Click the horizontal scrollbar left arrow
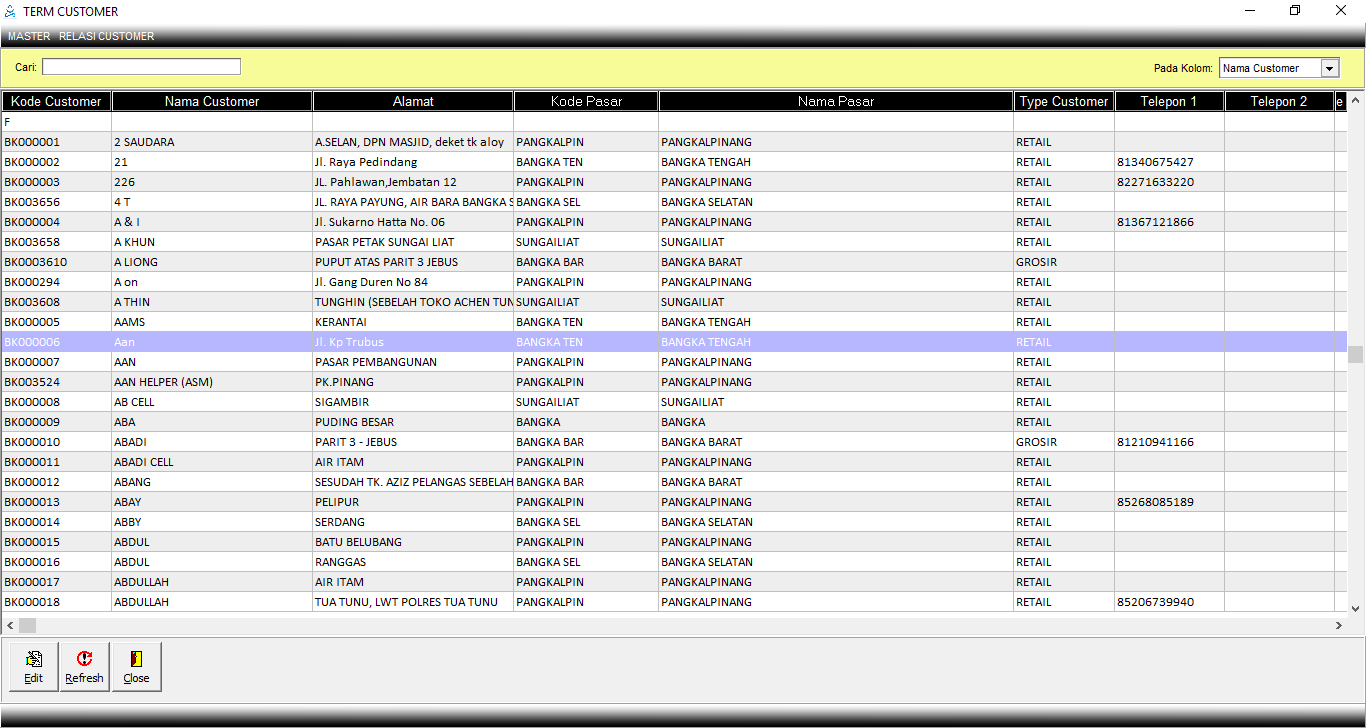 (10, 625)
